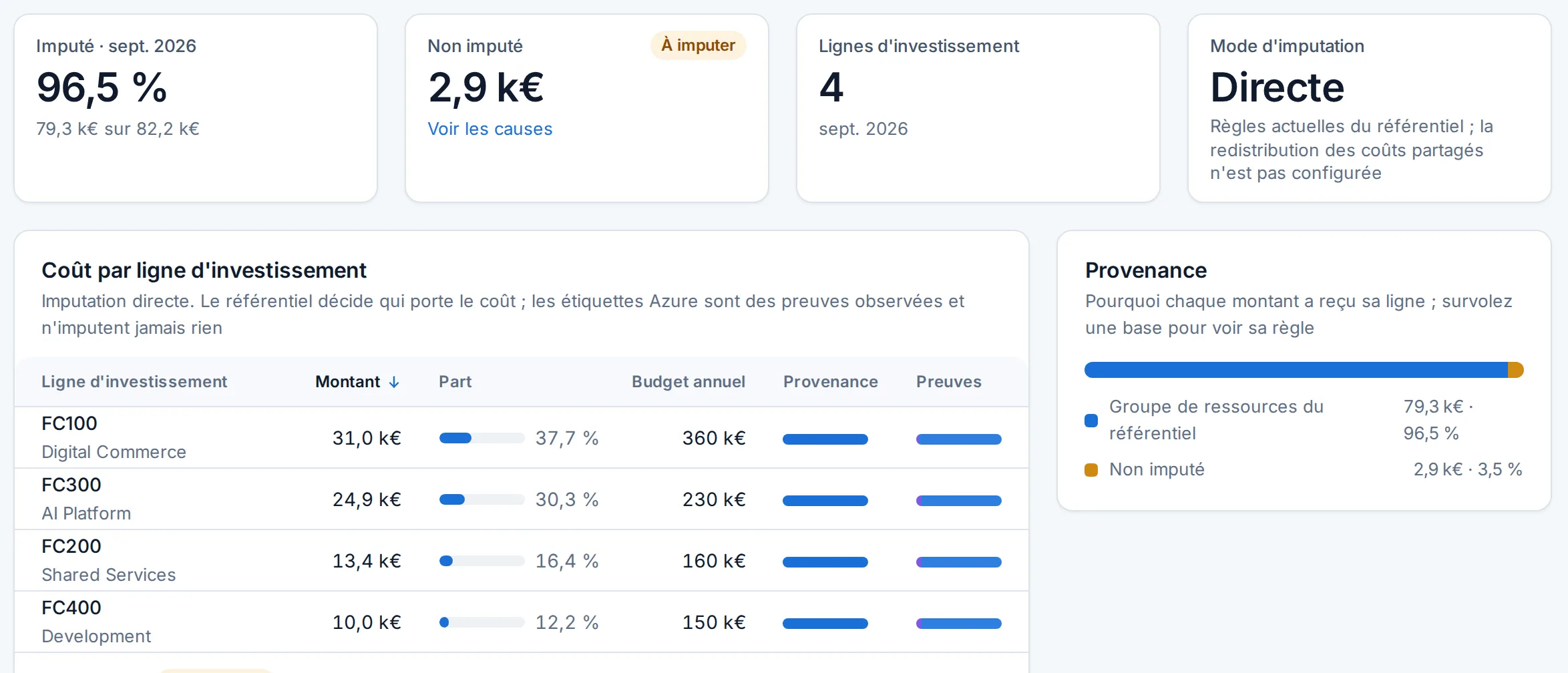Screen dimensions: 1568x673
Task: Select the FC400 row code
Action: coord(71,608)
